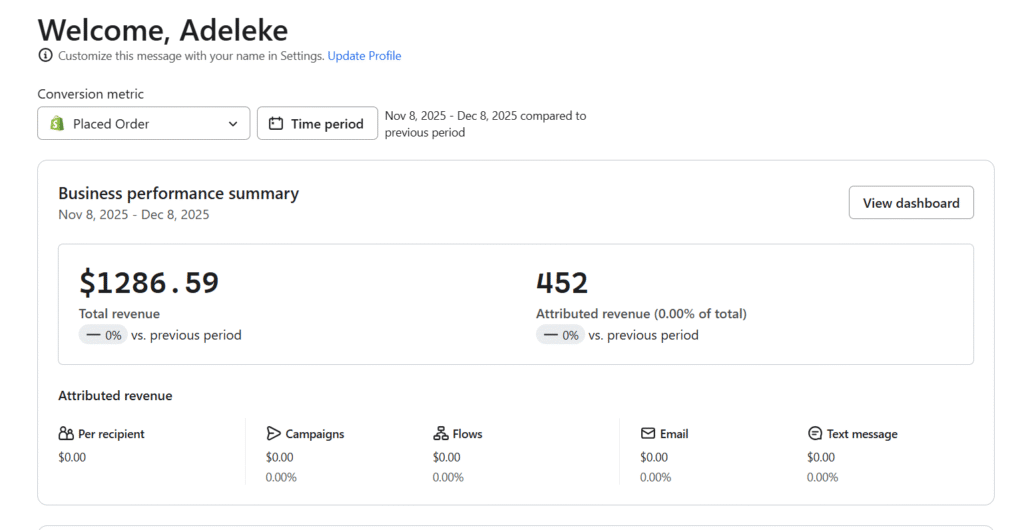Click the Campaigns paper plane icon
Image resolution: width=1024 pixels, height=530 pixels.
tap(273, 434)
